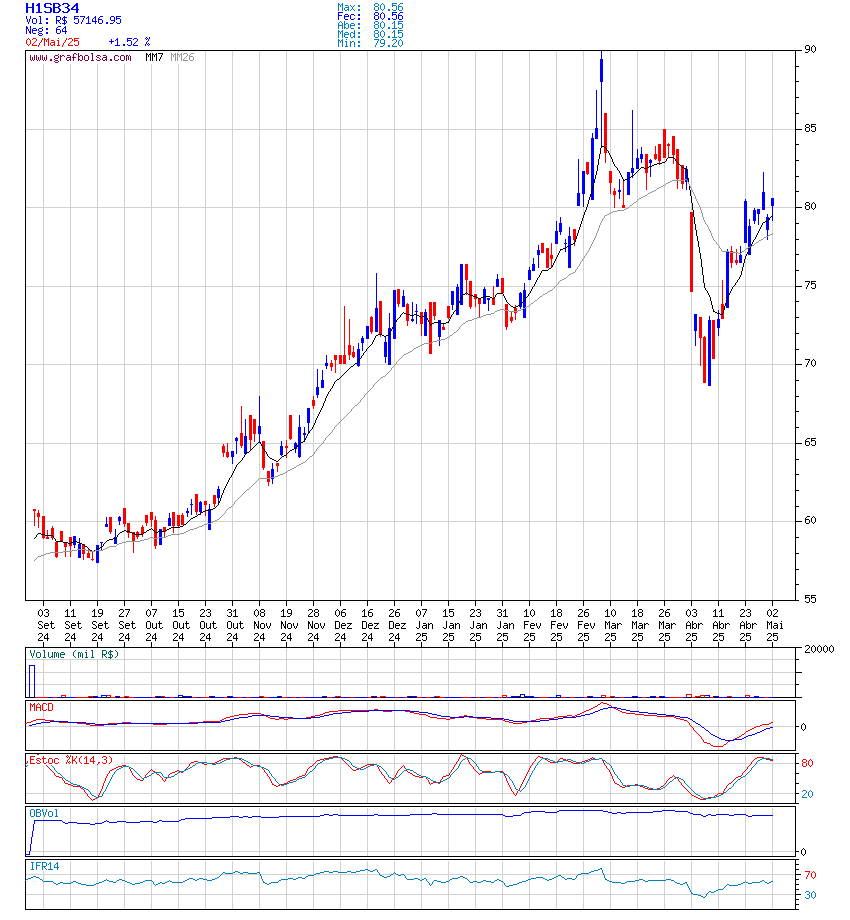Click the IFR14 panel label
This screenshot has height=920, width=850.
44,867
